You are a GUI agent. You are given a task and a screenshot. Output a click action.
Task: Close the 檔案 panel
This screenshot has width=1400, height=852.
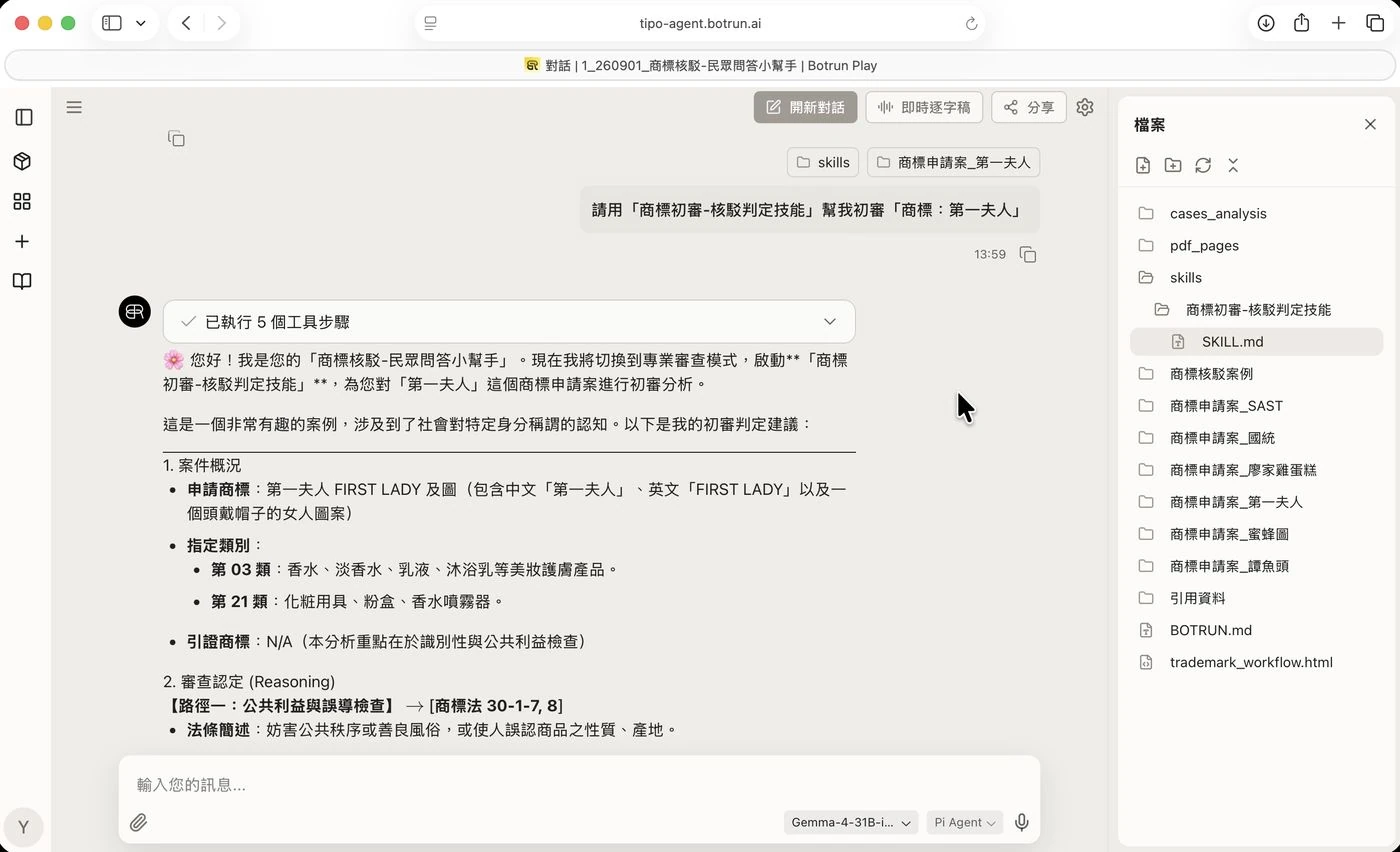tap(1370, 124)
